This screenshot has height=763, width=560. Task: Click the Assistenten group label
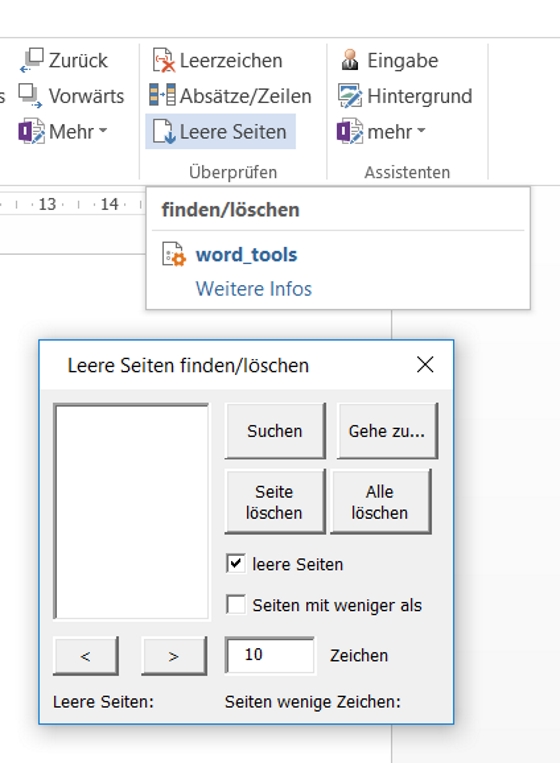click(407, 172)
